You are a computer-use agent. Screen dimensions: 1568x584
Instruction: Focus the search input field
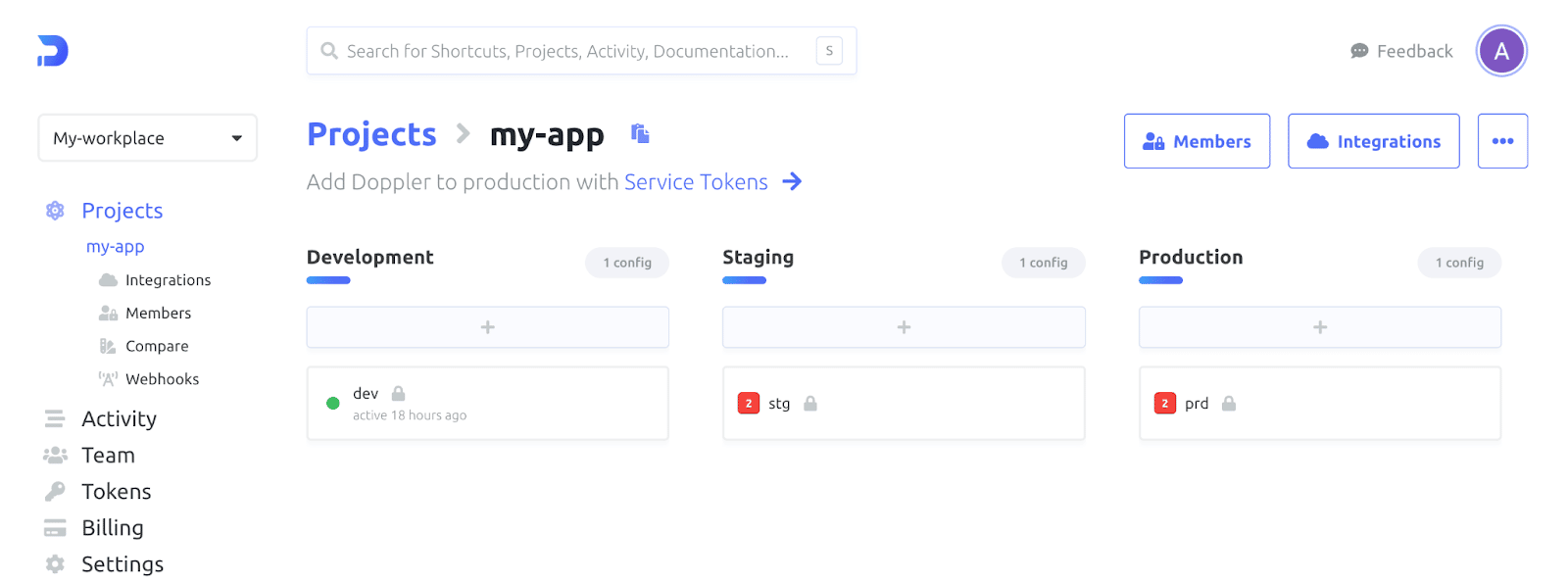(568, 51)
